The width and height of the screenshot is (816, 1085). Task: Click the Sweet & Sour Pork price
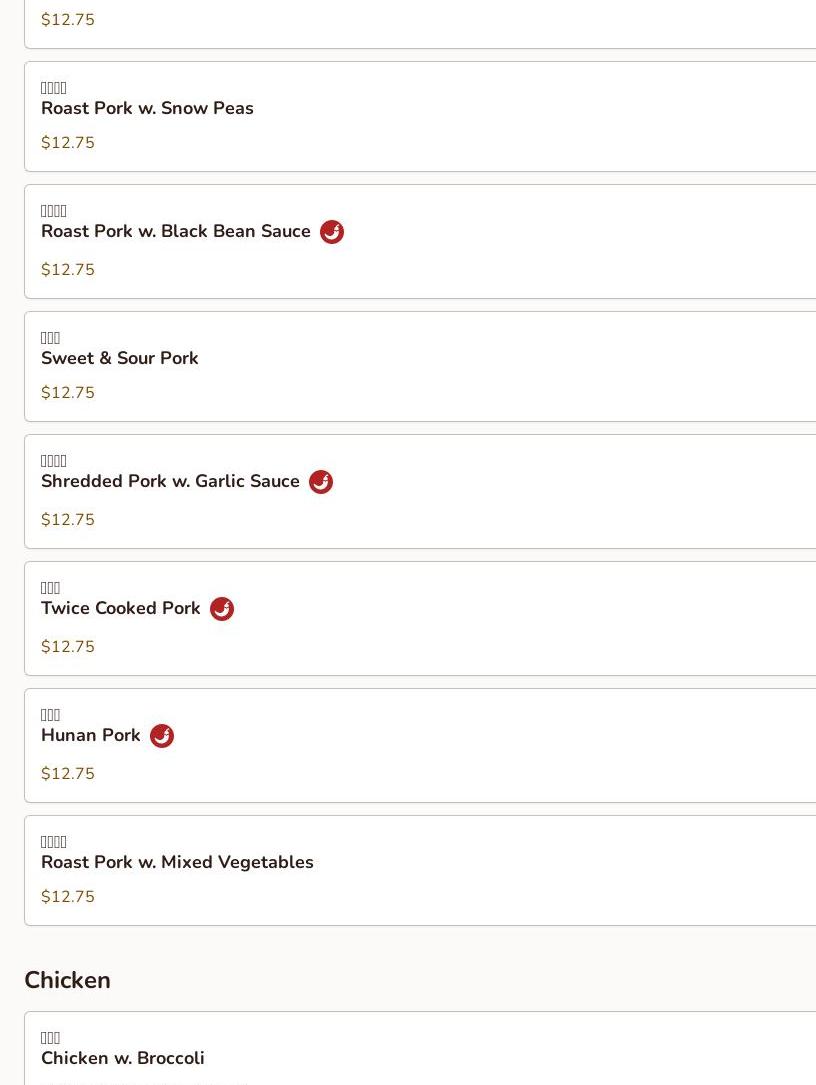point(68,393)
